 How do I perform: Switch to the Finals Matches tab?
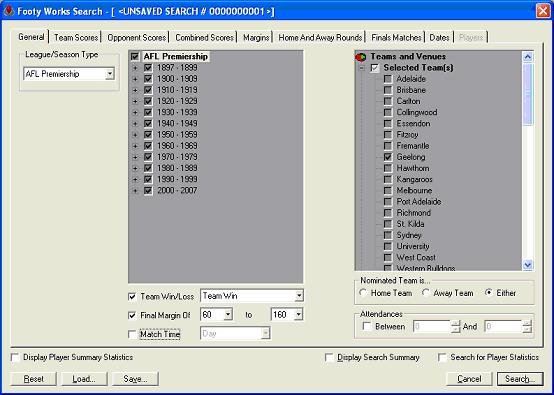tap(396, 37)
